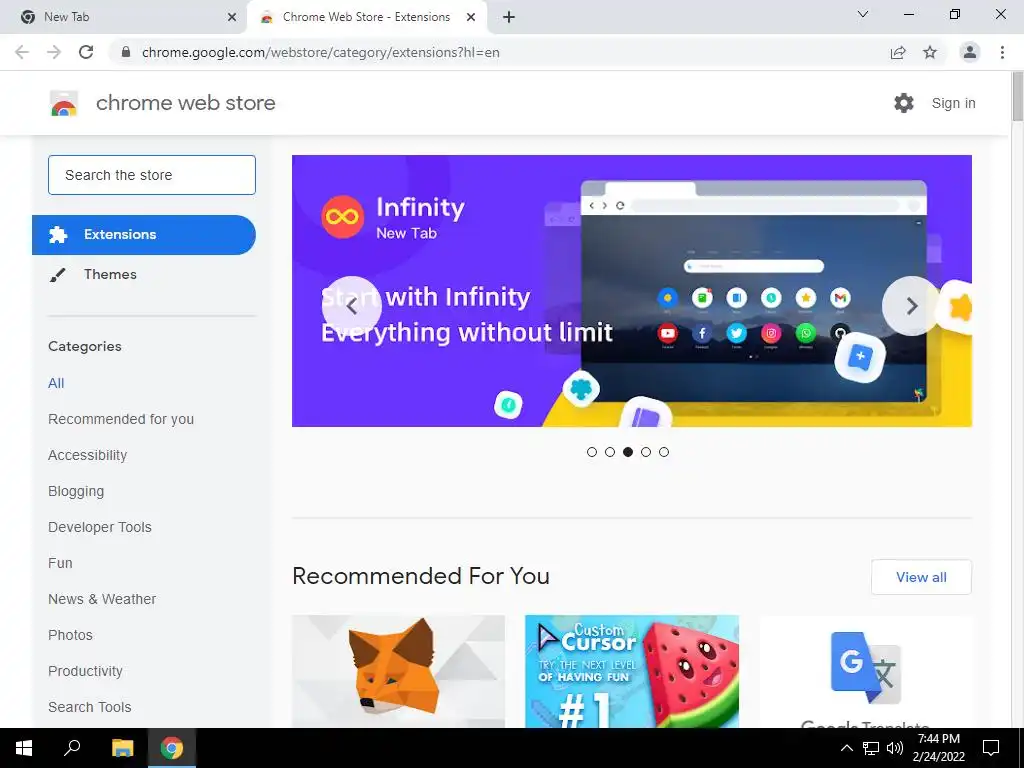Click the network status tray icon

pos(871,748)
